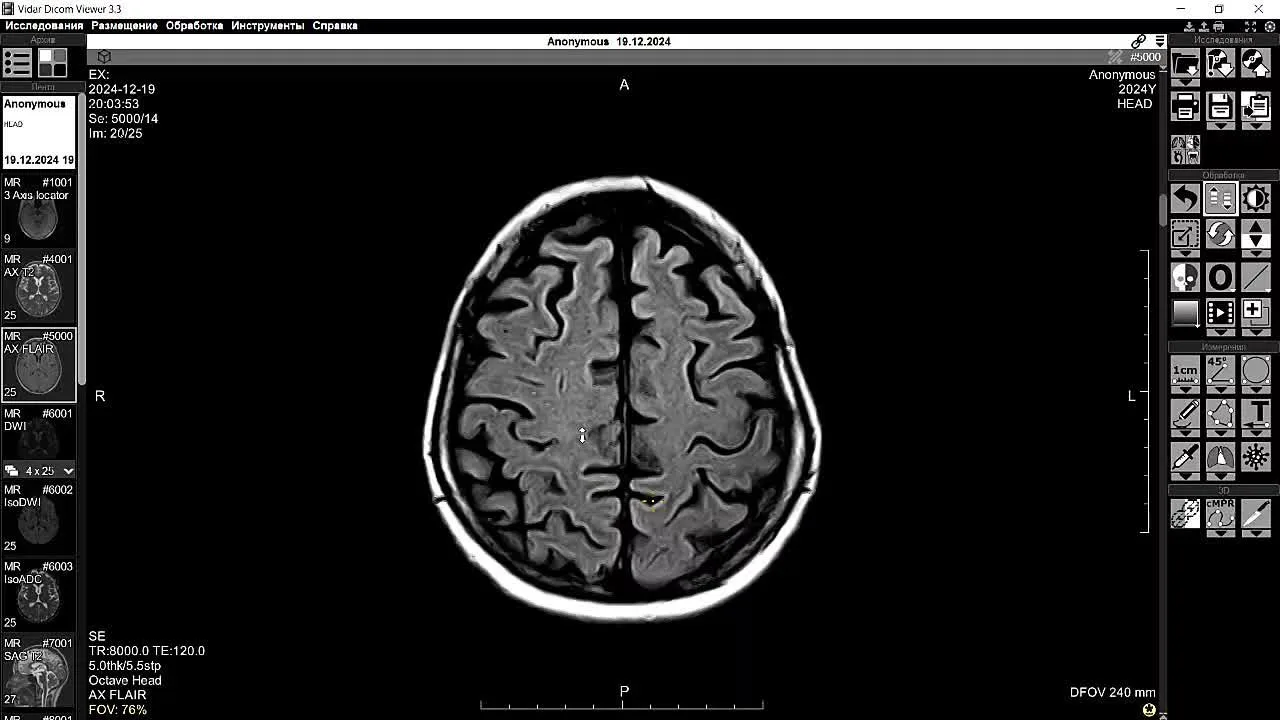
Task: Open the lungs analysis tool
Action: click(1220, 457)
